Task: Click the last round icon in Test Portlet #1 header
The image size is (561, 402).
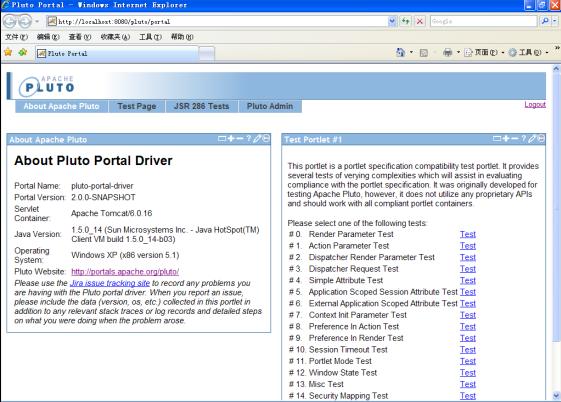Action: pos(541,138)
